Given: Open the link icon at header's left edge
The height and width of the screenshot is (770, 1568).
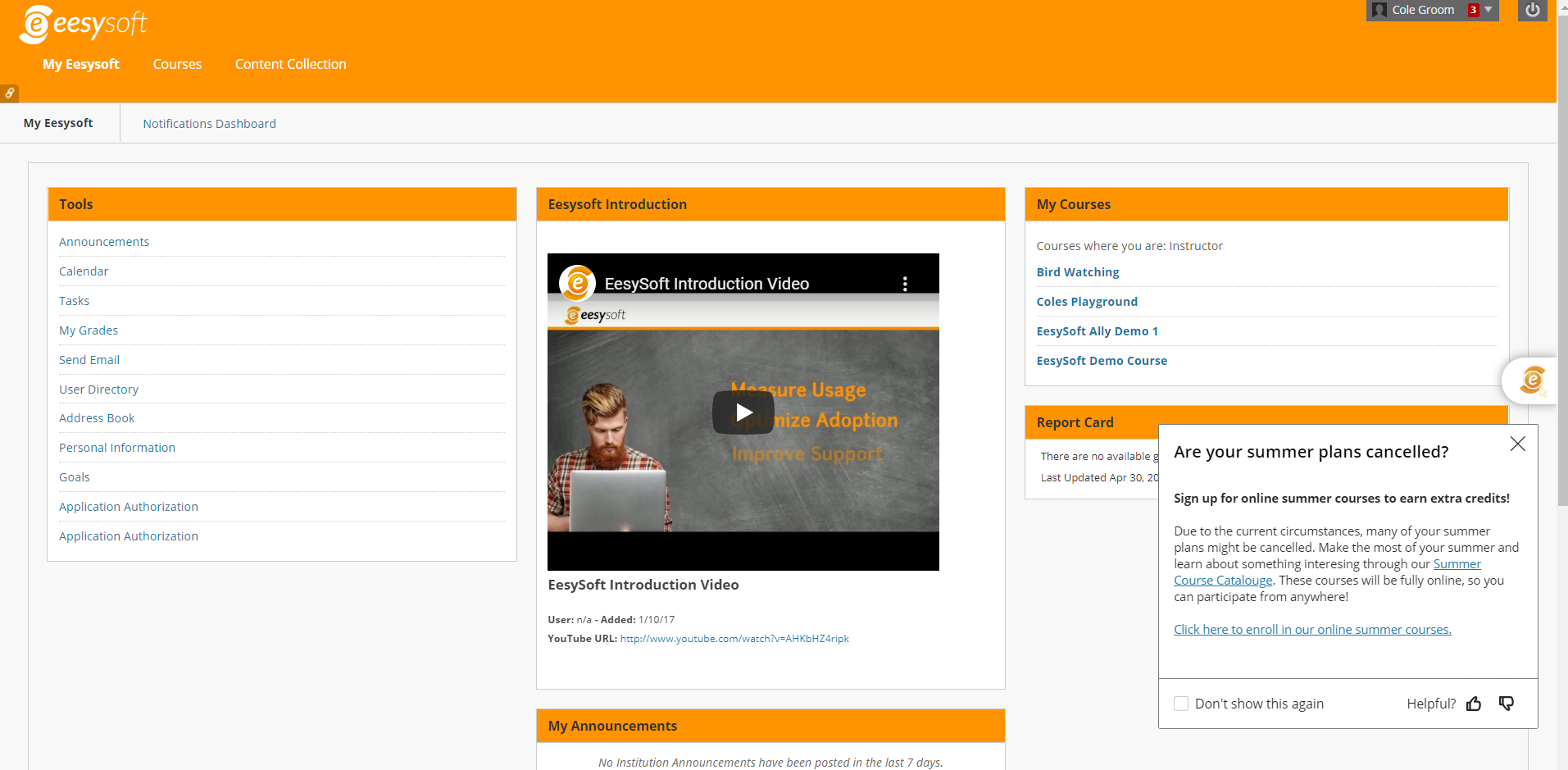Looking at the screenshot, I should point(9,93).
